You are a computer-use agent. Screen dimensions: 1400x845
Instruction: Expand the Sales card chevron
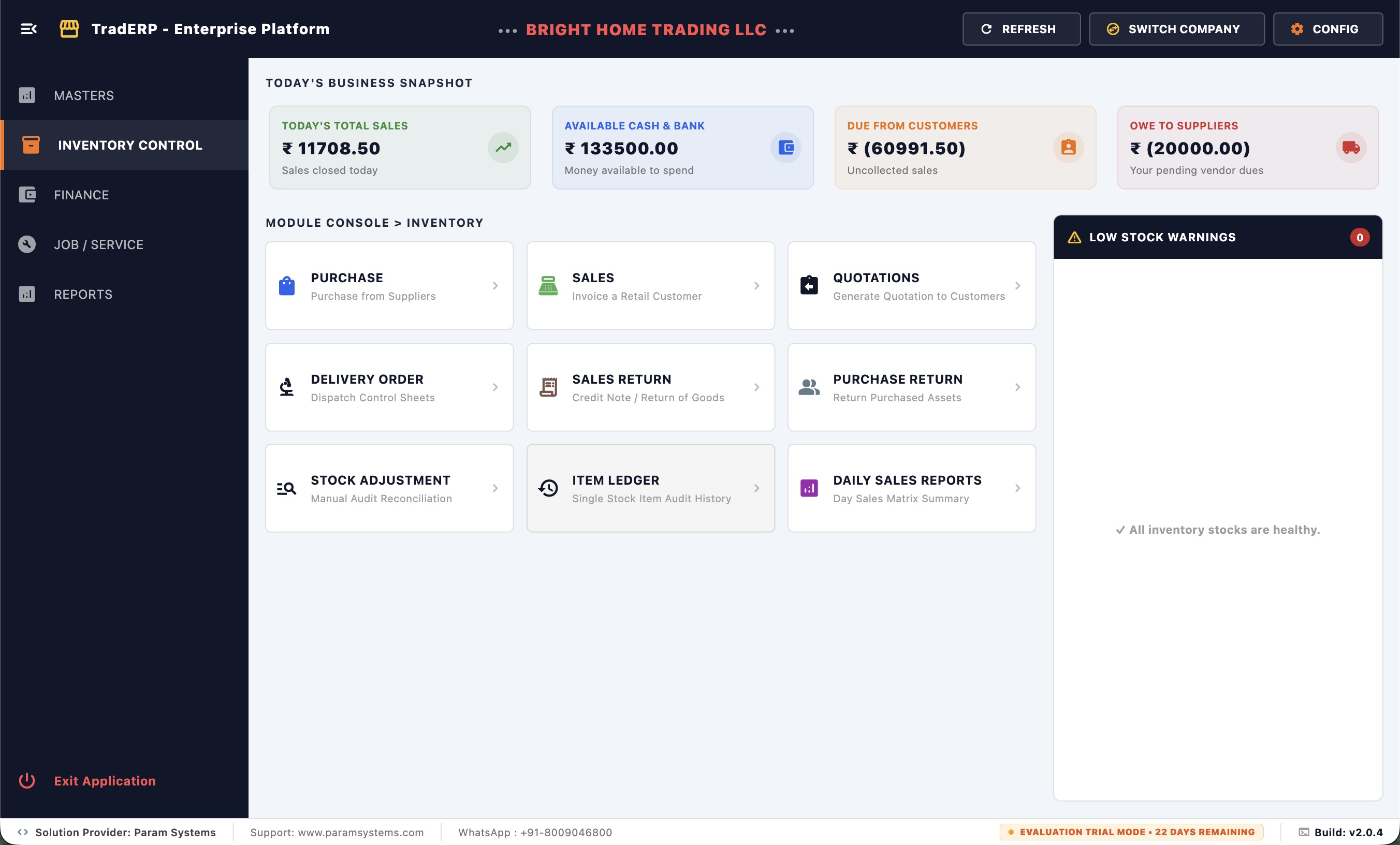pos(757,286)
